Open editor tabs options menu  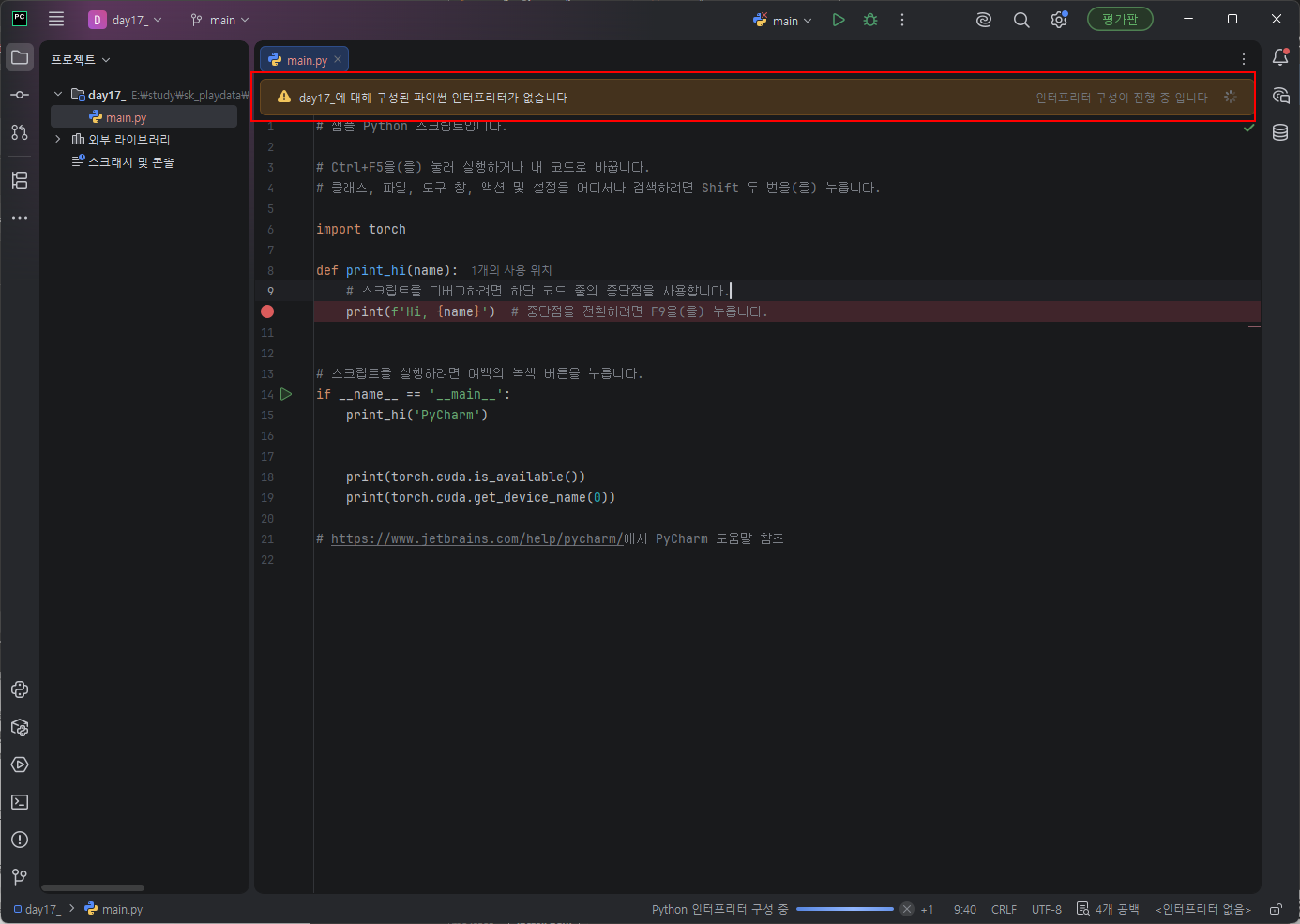(x=1244, y=59)
